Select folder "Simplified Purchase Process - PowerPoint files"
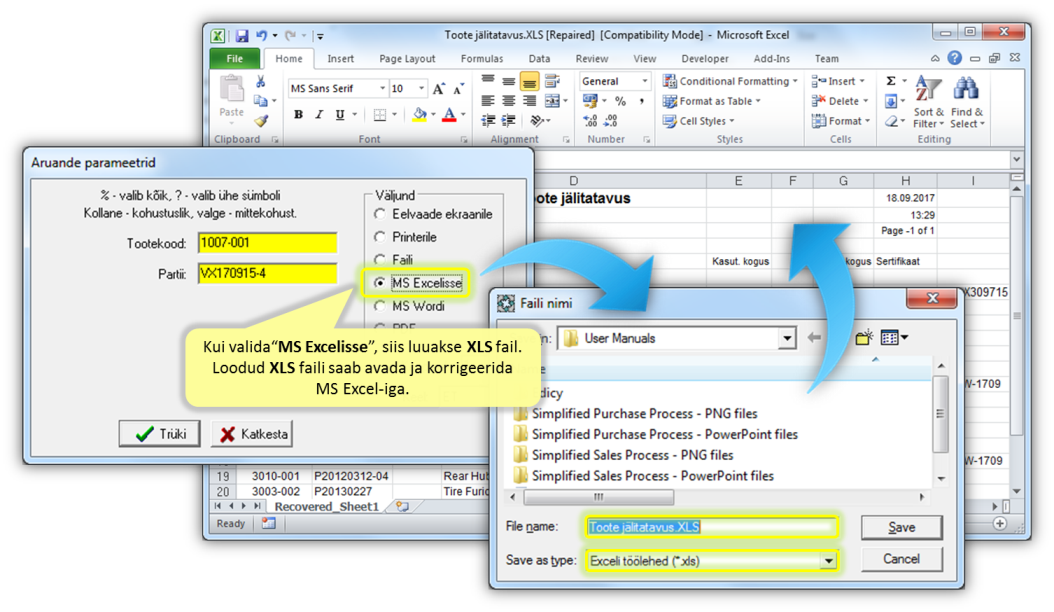 click(x=665, y=434)
